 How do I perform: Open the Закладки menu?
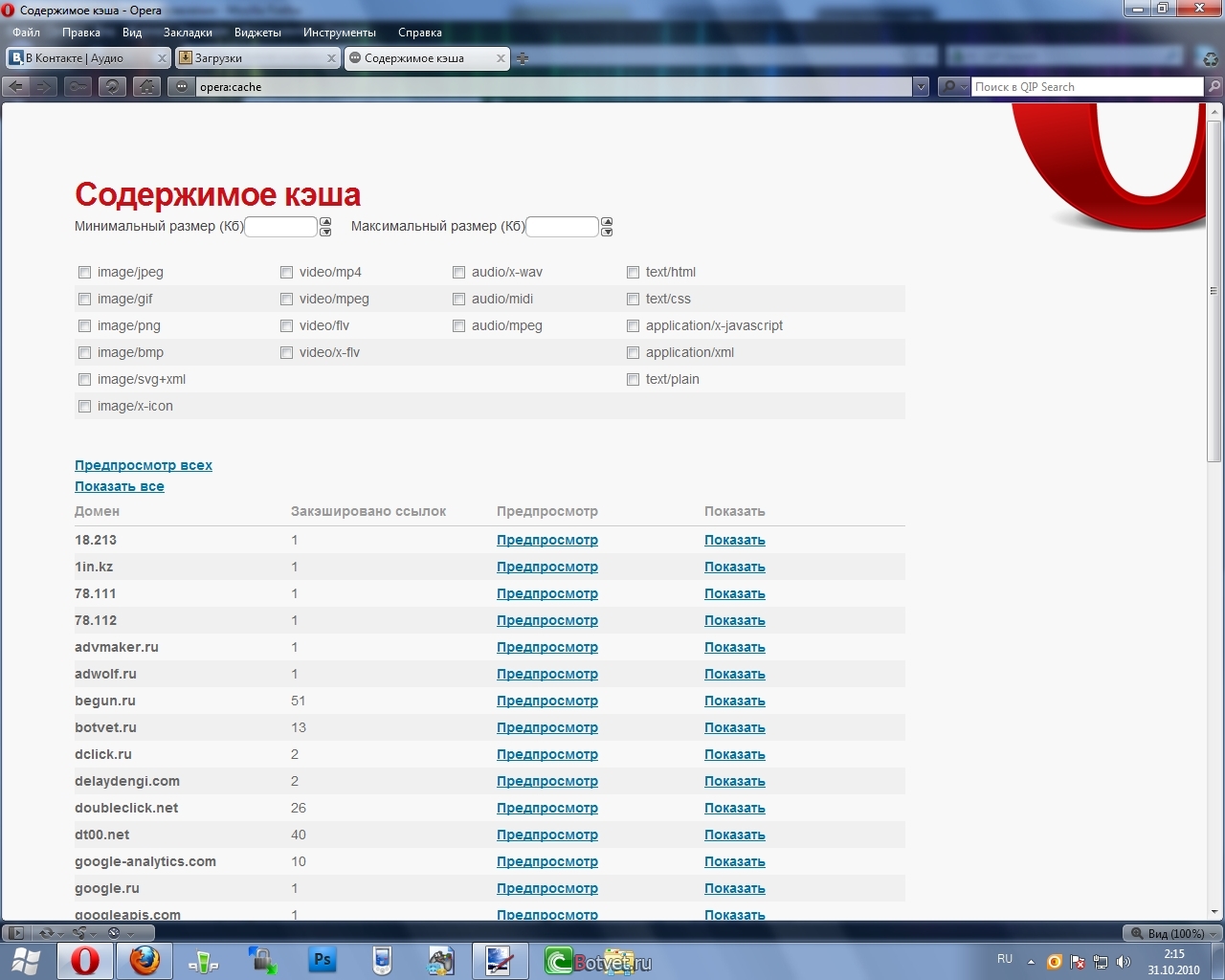(188, 33)
